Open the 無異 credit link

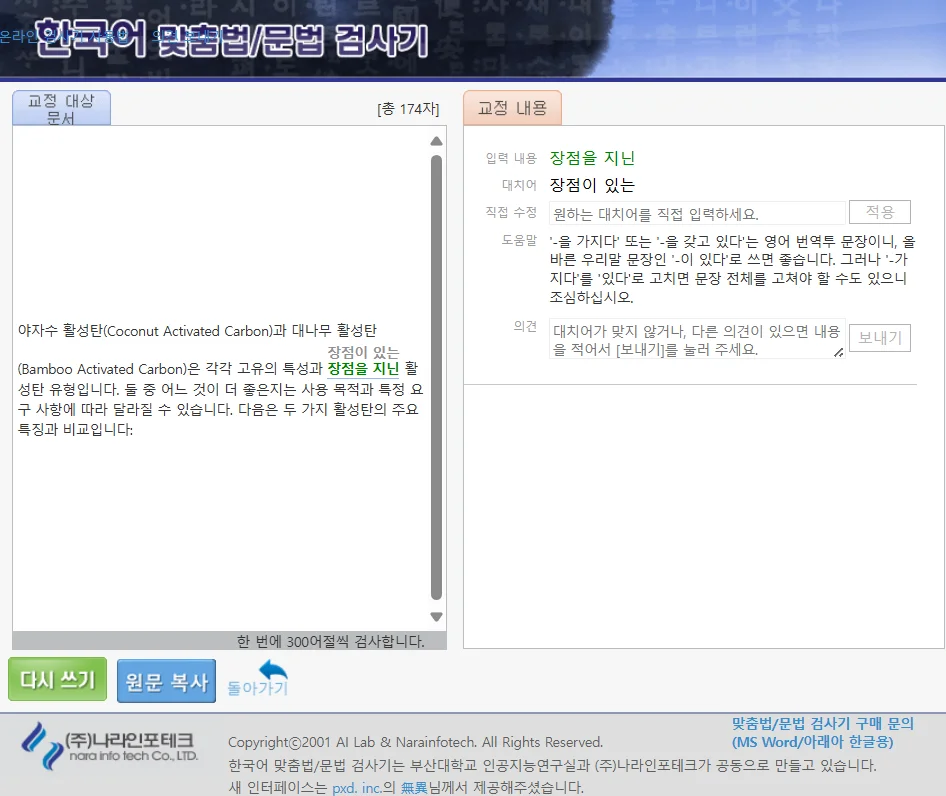point(416,786)
